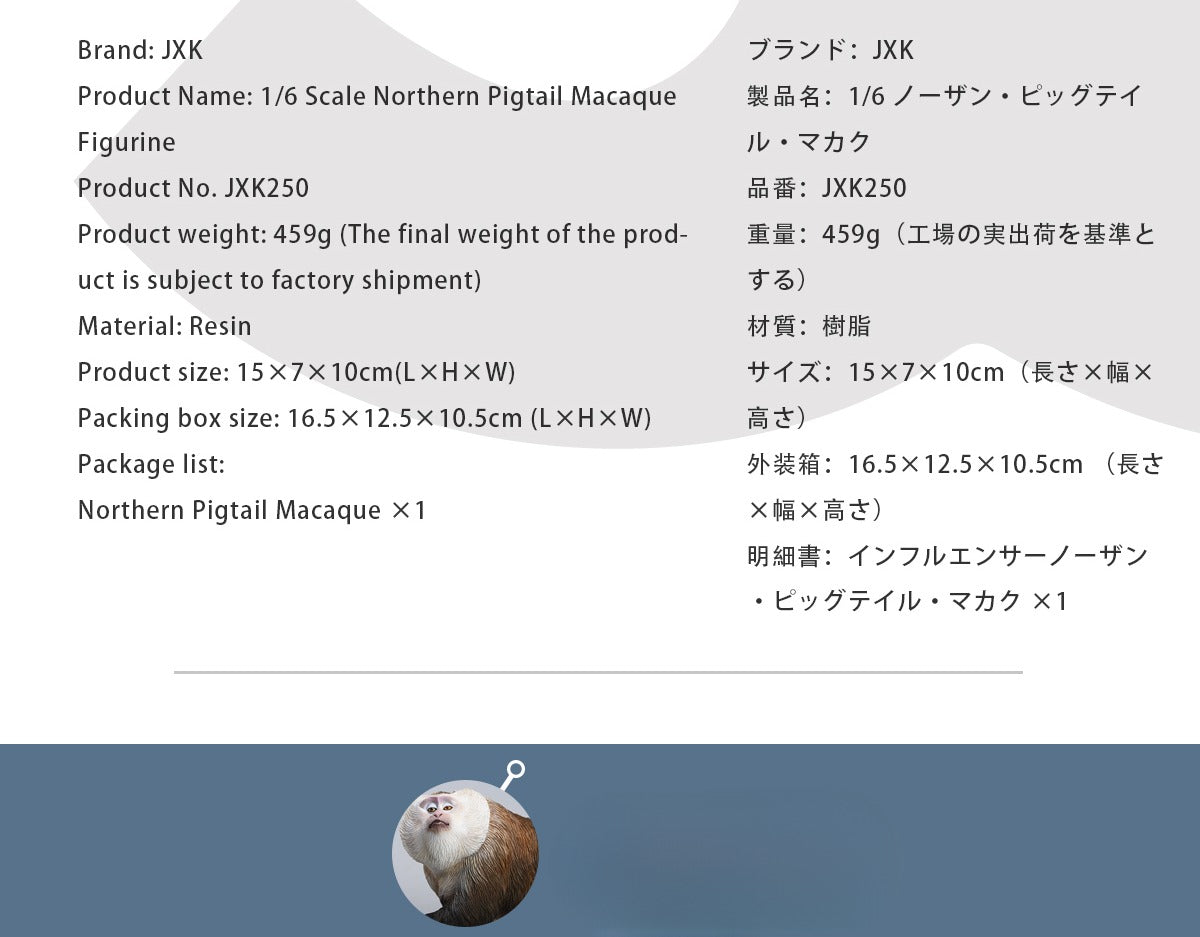Click the Japanese 'ブランド：JXK' text
1200x937 pixels.
point(830,50)
